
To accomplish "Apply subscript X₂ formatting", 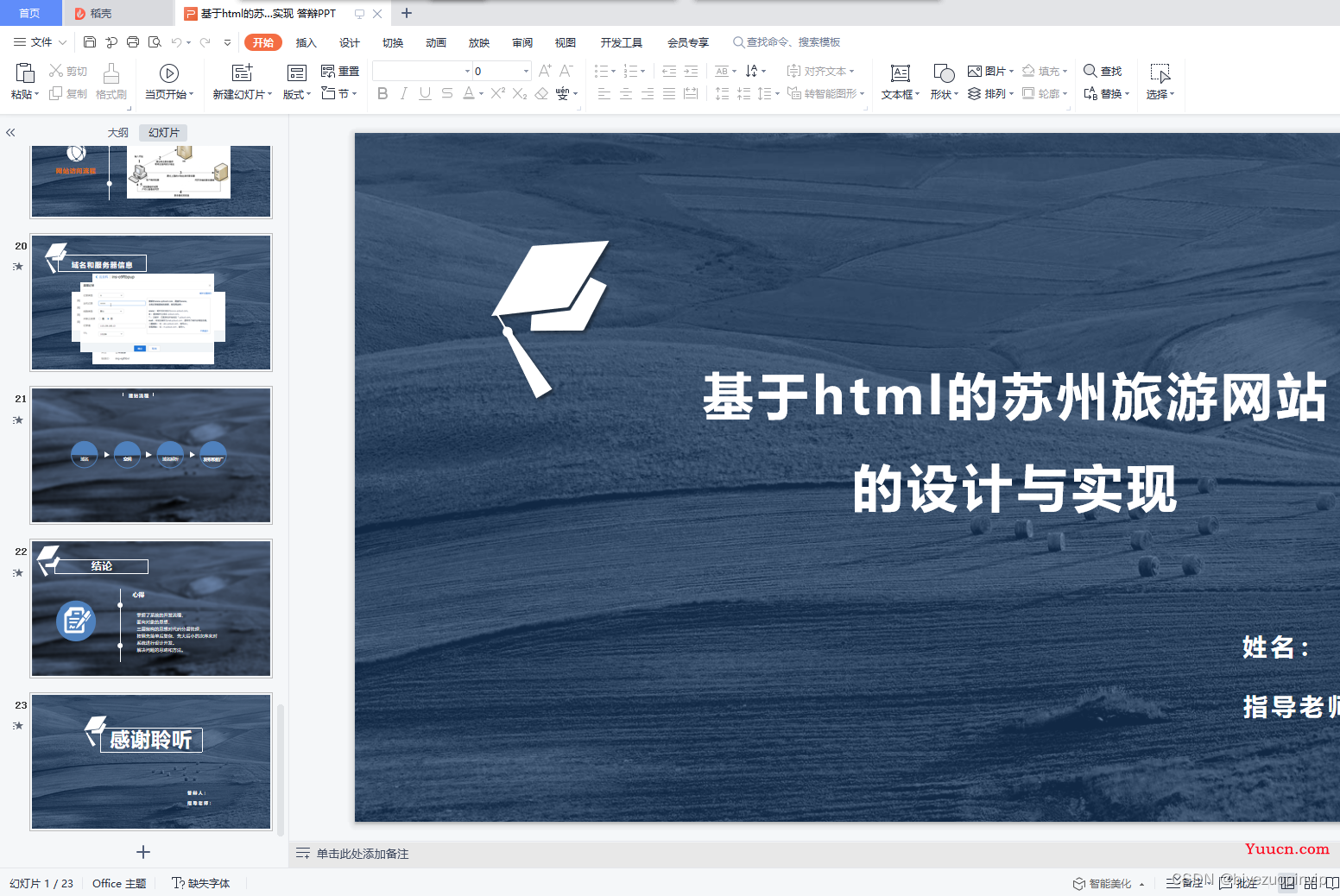I will pyautogui.click(x=520, y=93).
